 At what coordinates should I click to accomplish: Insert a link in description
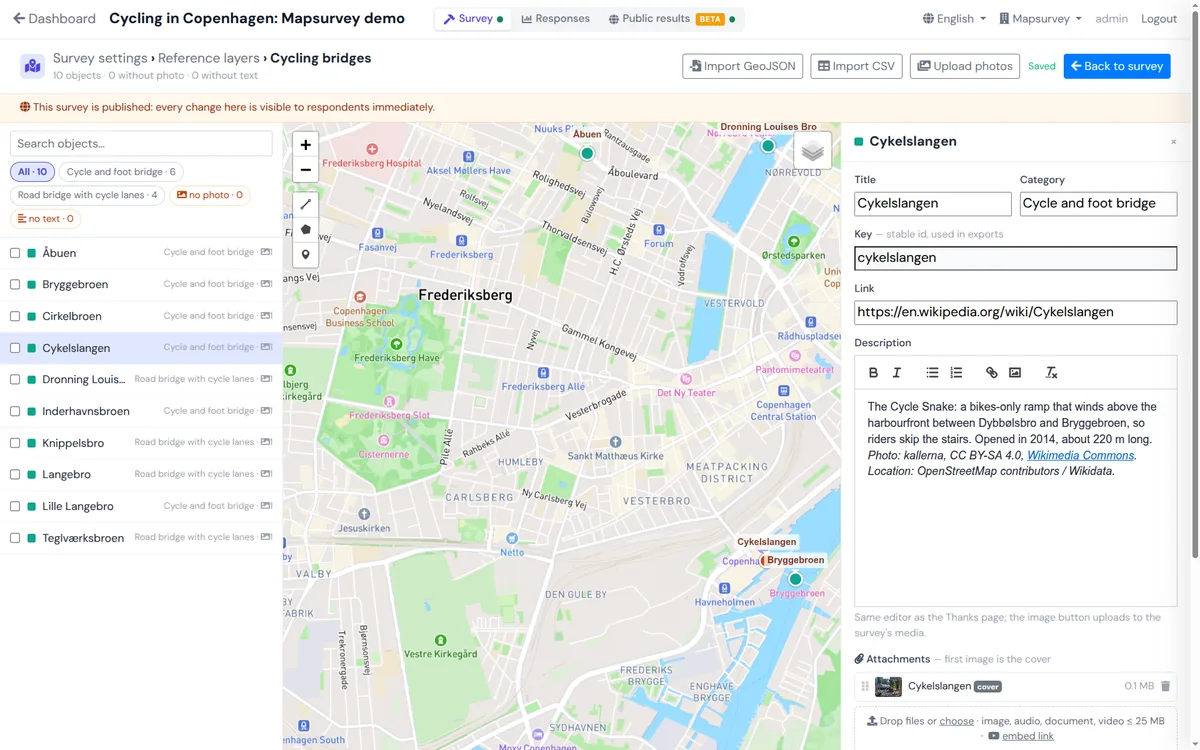click(x=991, y=373)
